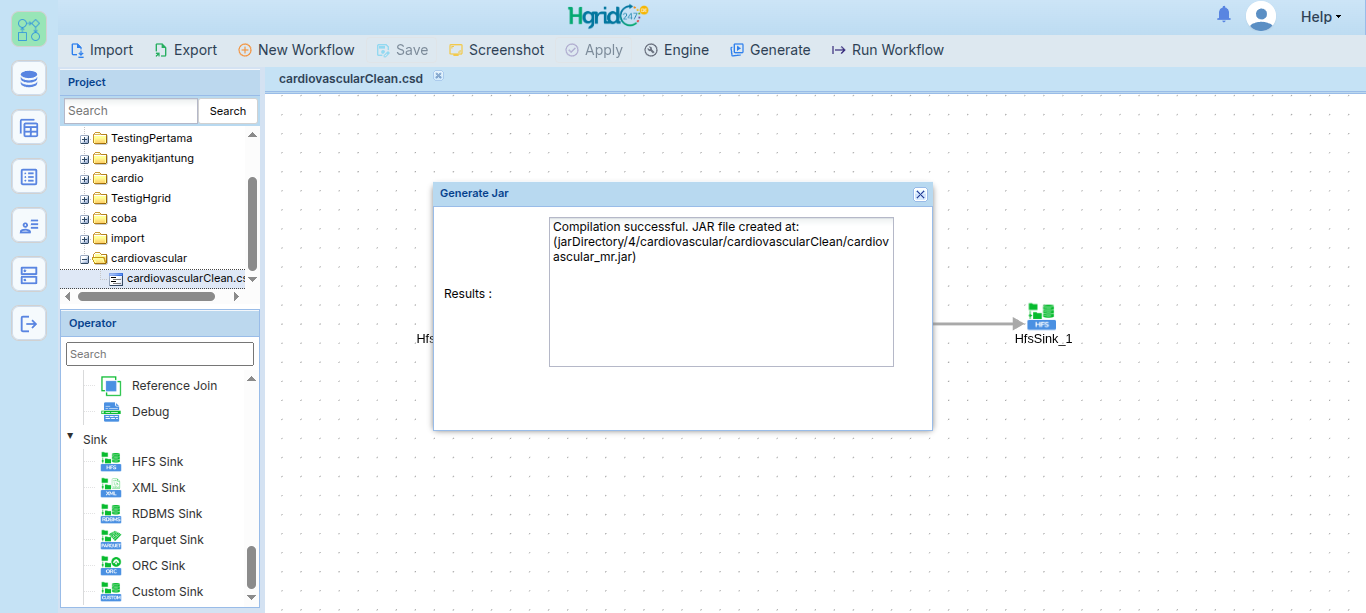1366x613 pixels.
Task: Select the Parquet Sink operator
Action: point(153,540)
